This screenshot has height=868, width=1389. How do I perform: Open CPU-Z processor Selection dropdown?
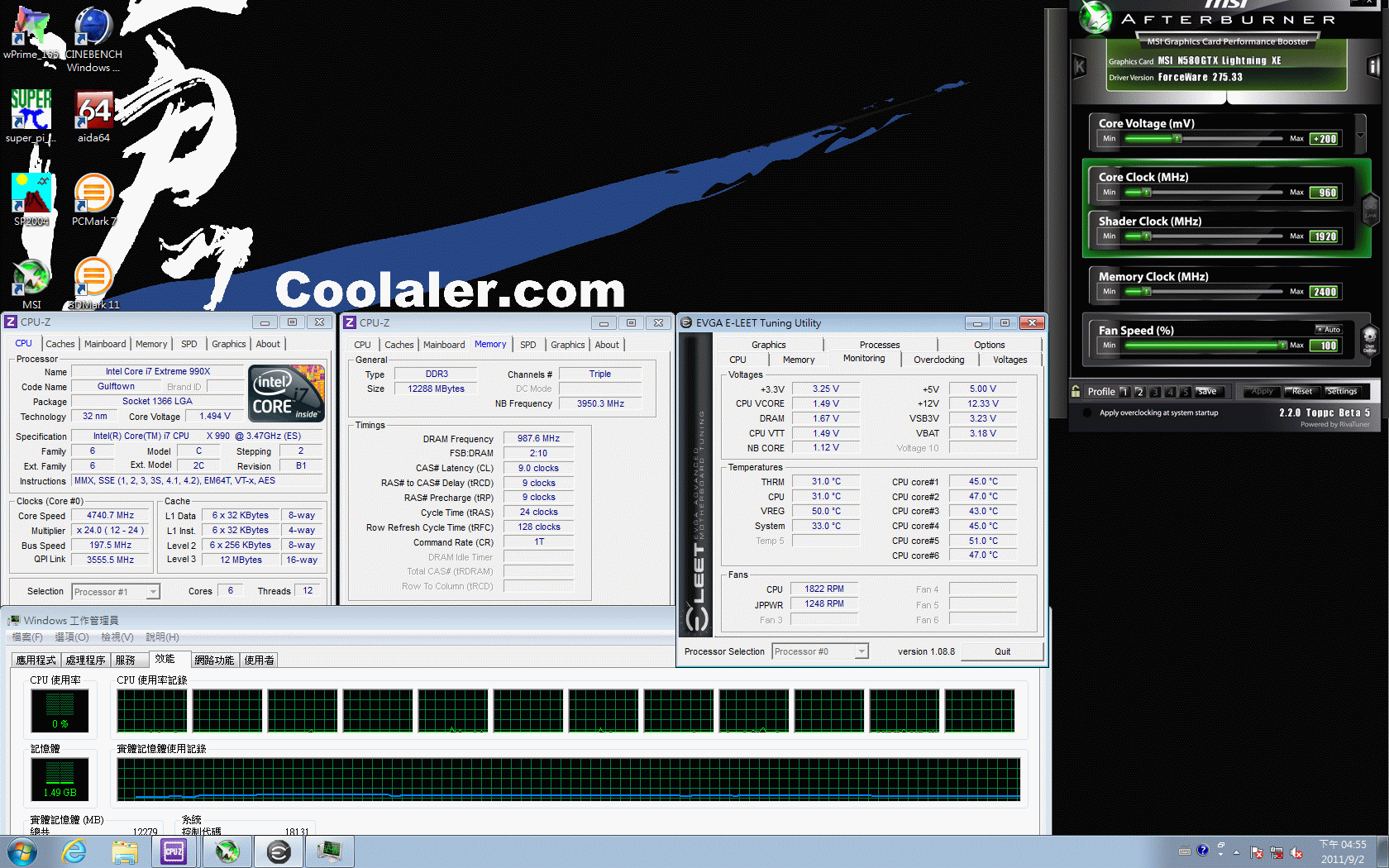coord(152,591)
